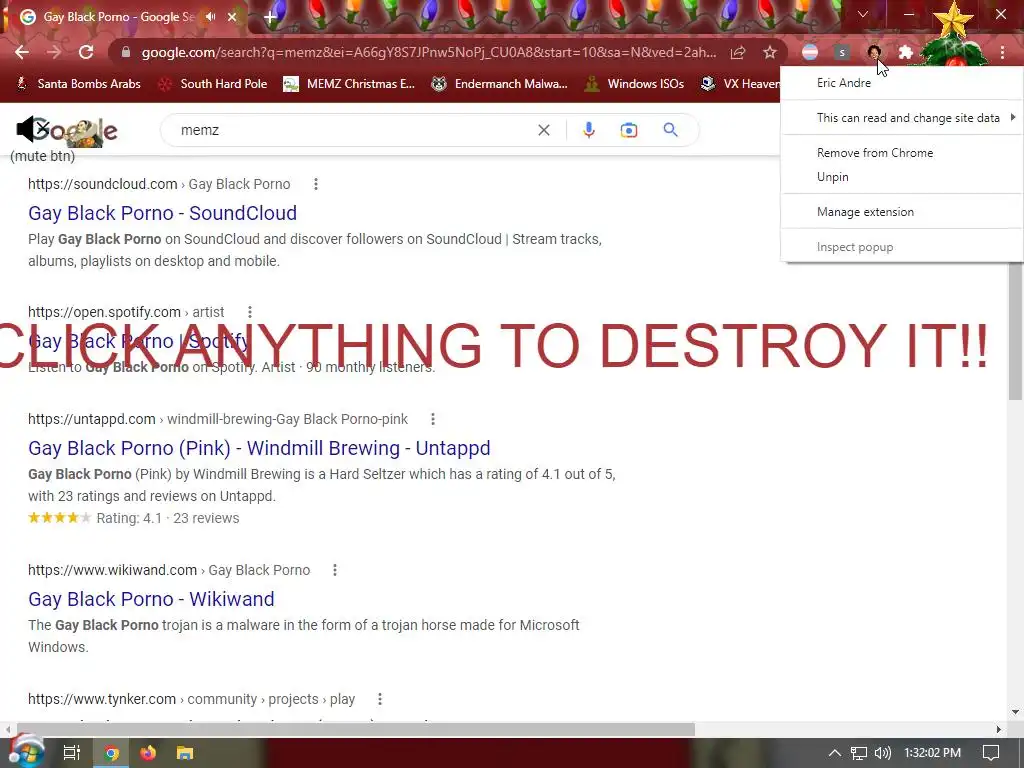1024x768 pixels.
Task: Search by image with the camera icon
Action: coord(628,130)
